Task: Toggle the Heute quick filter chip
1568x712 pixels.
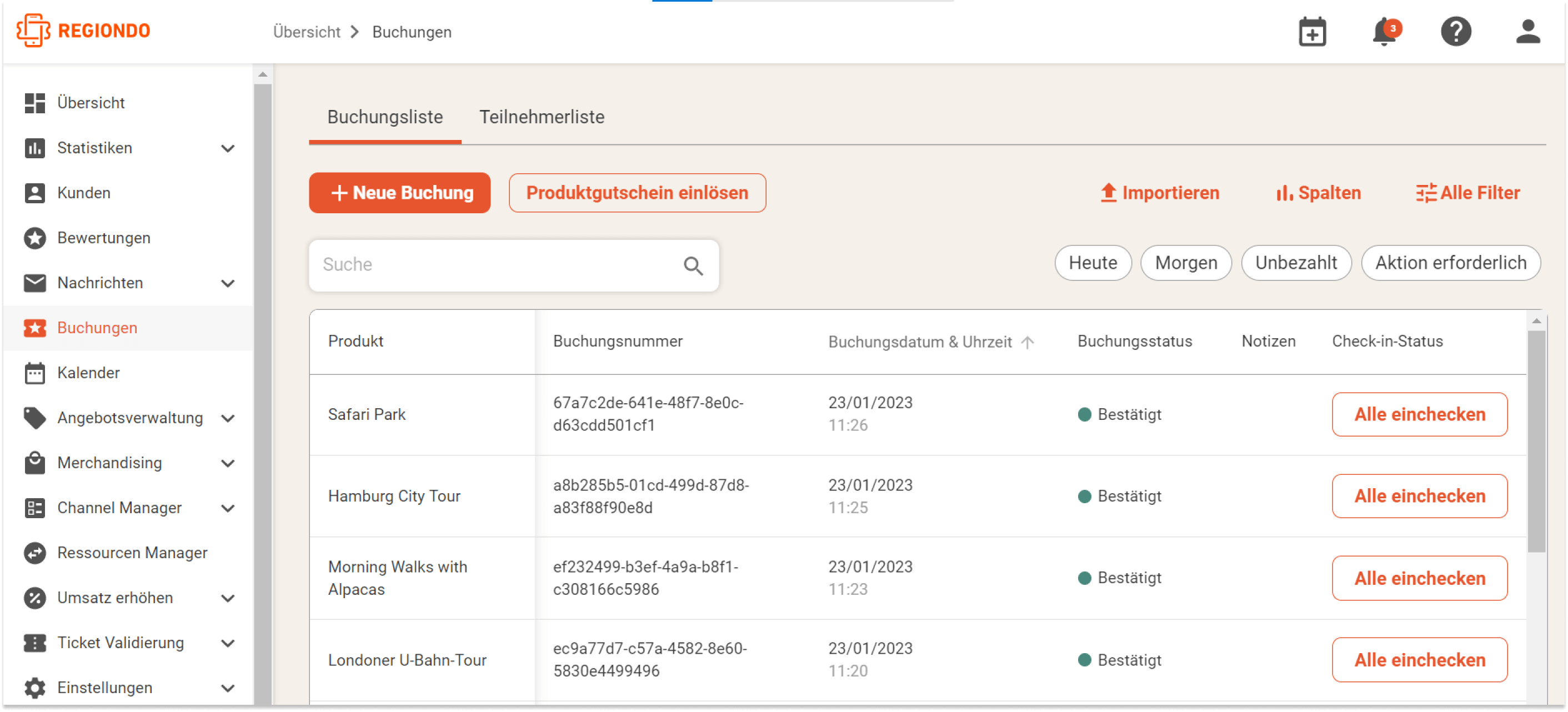Action: point(1093,263)
